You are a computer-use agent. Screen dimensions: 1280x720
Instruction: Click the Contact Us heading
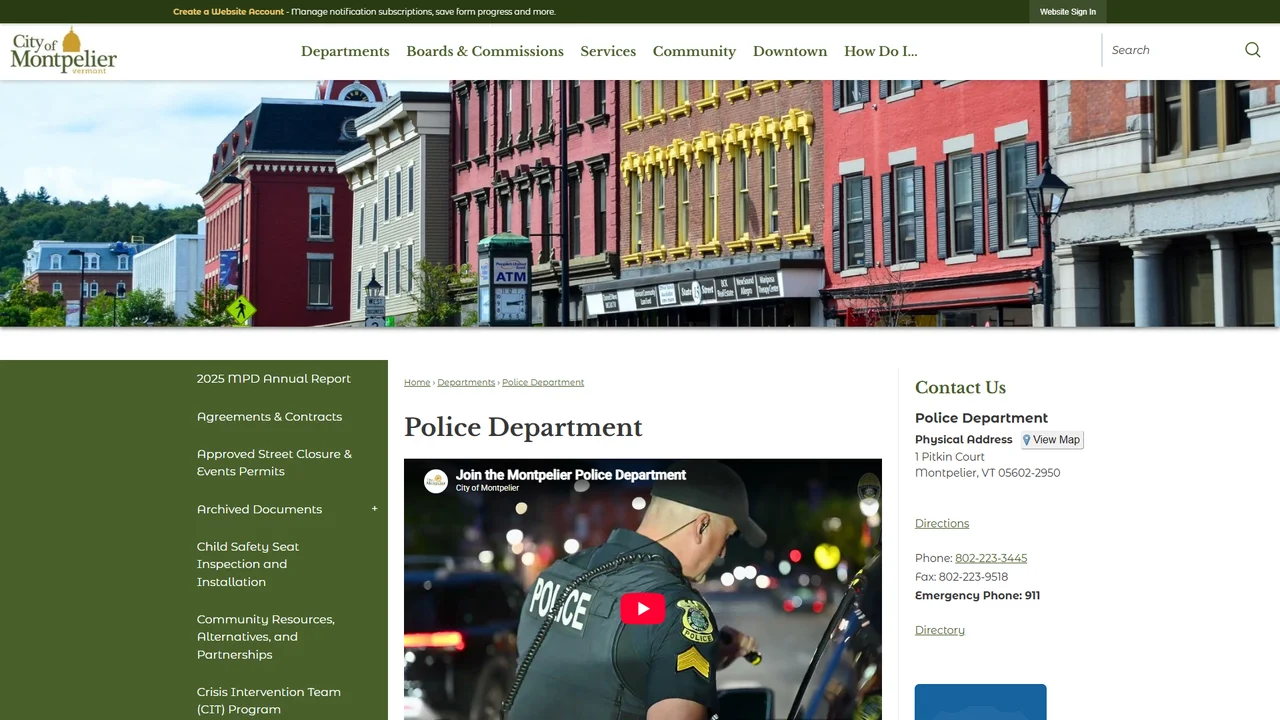960,388
